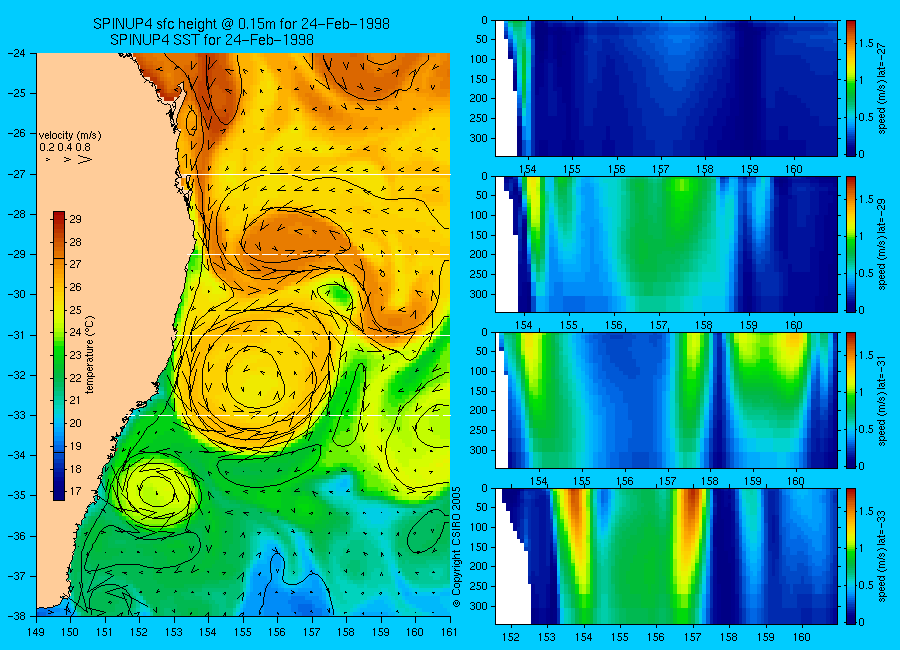Click the '159' longitude tick under the lat=-31 section

point(753,481)
